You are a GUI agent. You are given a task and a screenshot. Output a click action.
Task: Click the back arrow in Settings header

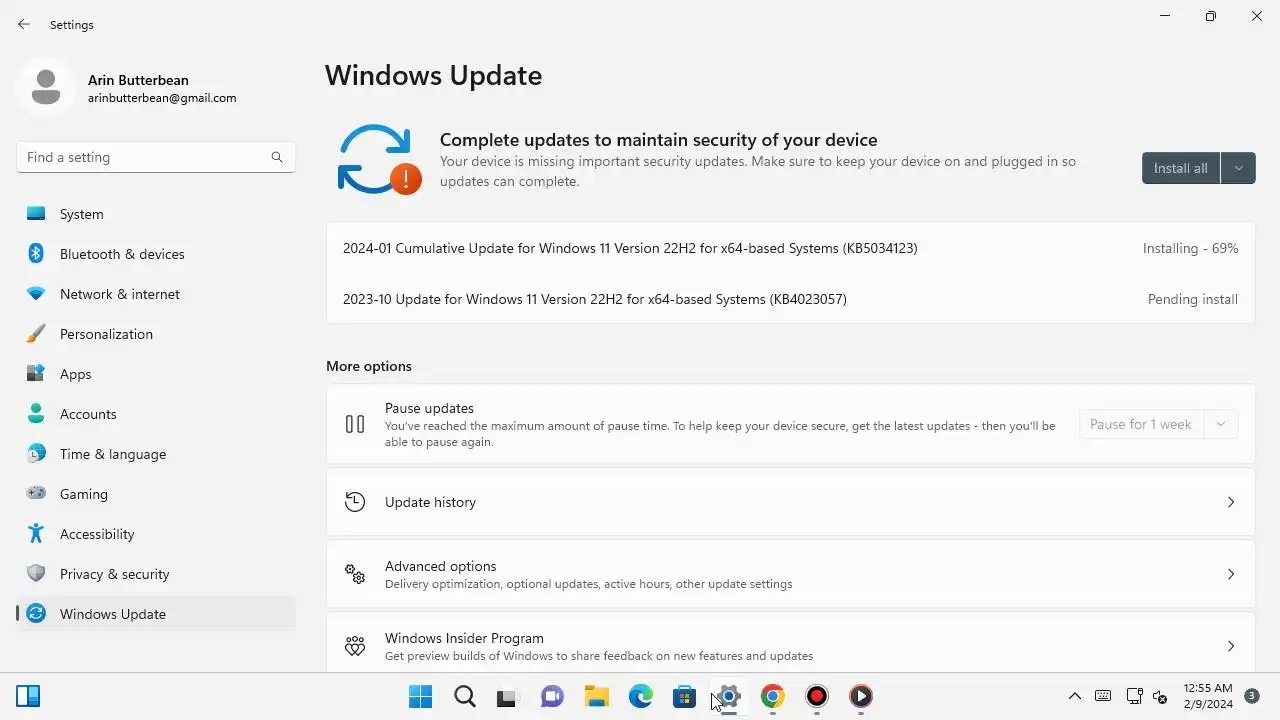click(x=24, y=24)
